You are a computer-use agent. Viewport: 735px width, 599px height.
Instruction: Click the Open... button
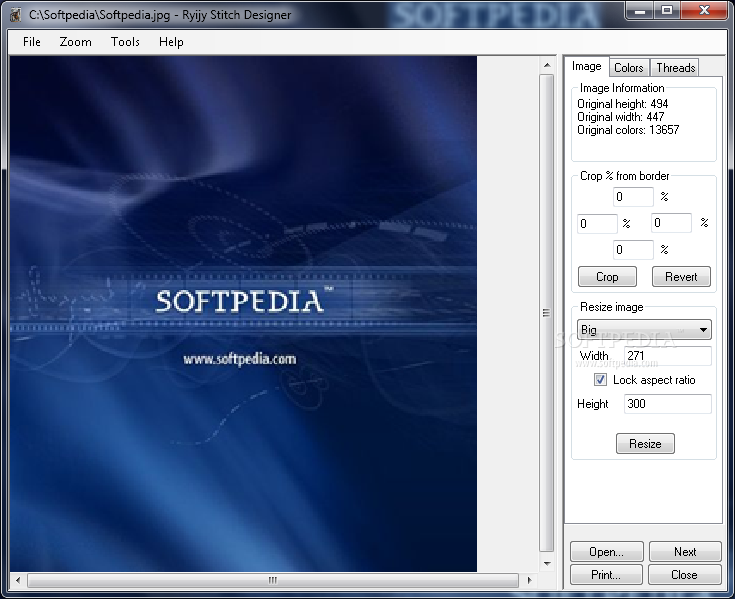(x=607, y=552)
